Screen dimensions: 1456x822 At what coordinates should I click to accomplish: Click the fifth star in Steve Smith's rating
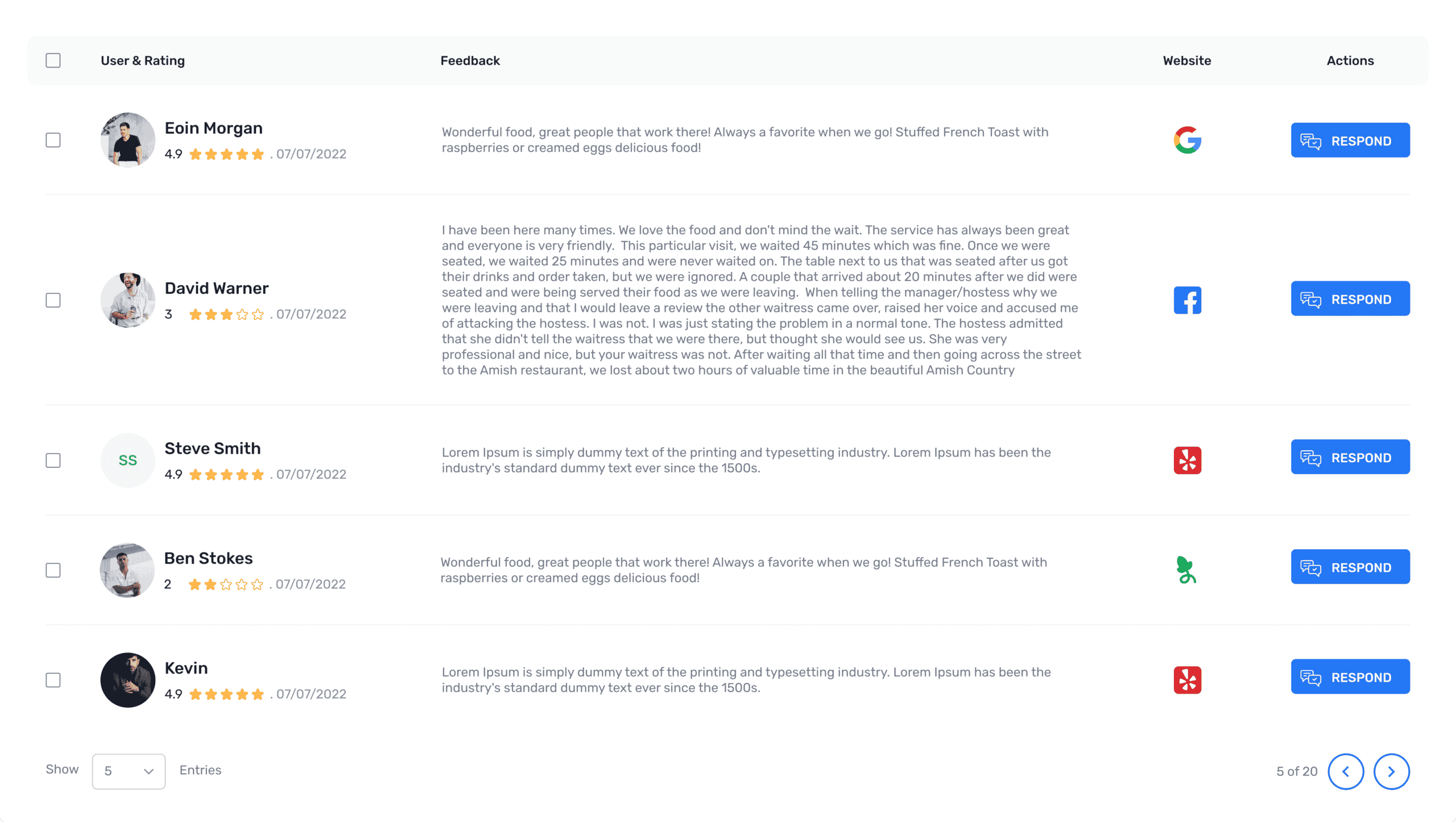click(x=259, y=474)
